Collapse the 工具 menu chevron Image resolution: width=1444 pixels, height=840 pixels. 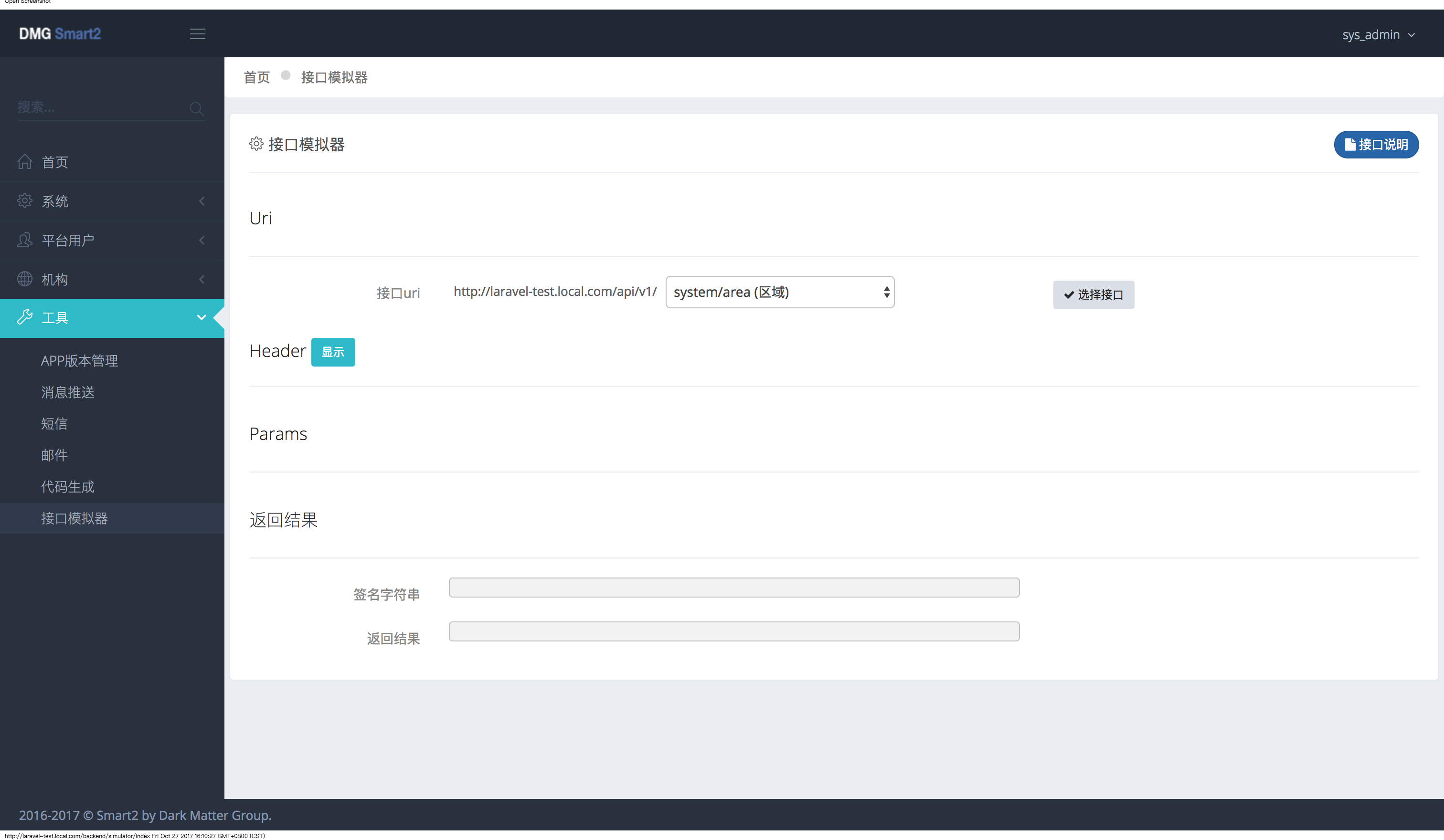point(201,317)
